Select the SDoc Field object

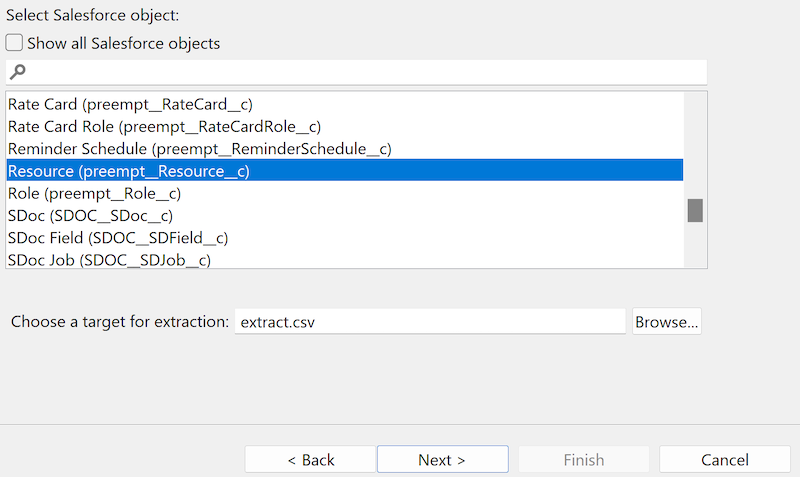[x=118, y=238]
